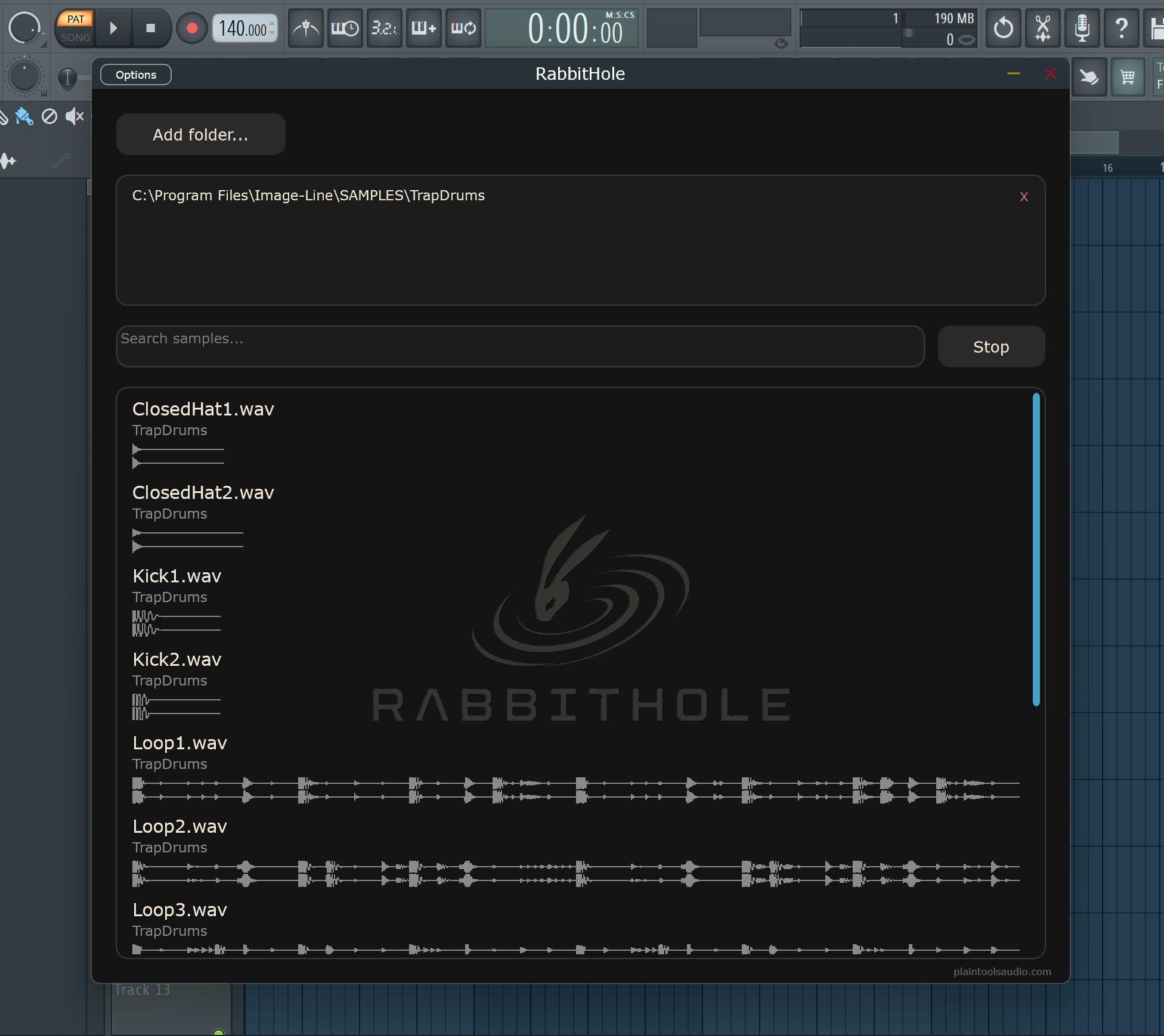Screen dimensions: 1164x1036
Task: Toggle loop recording icon
Action: 463,28
